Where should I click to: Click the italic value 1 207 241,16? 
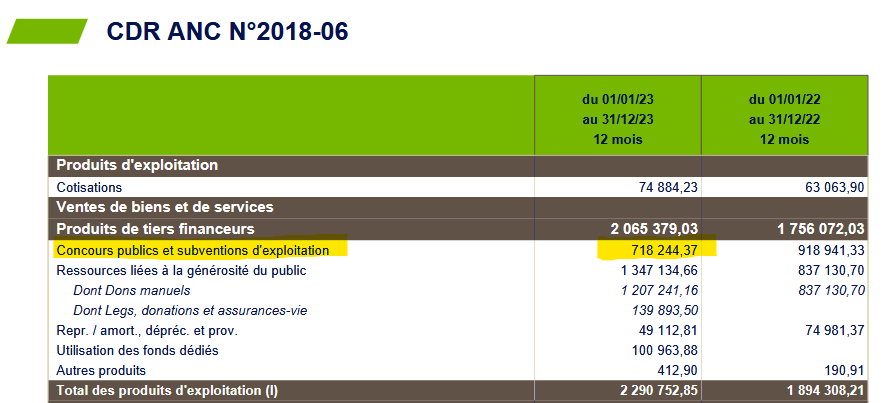click(x=659, y=291)
